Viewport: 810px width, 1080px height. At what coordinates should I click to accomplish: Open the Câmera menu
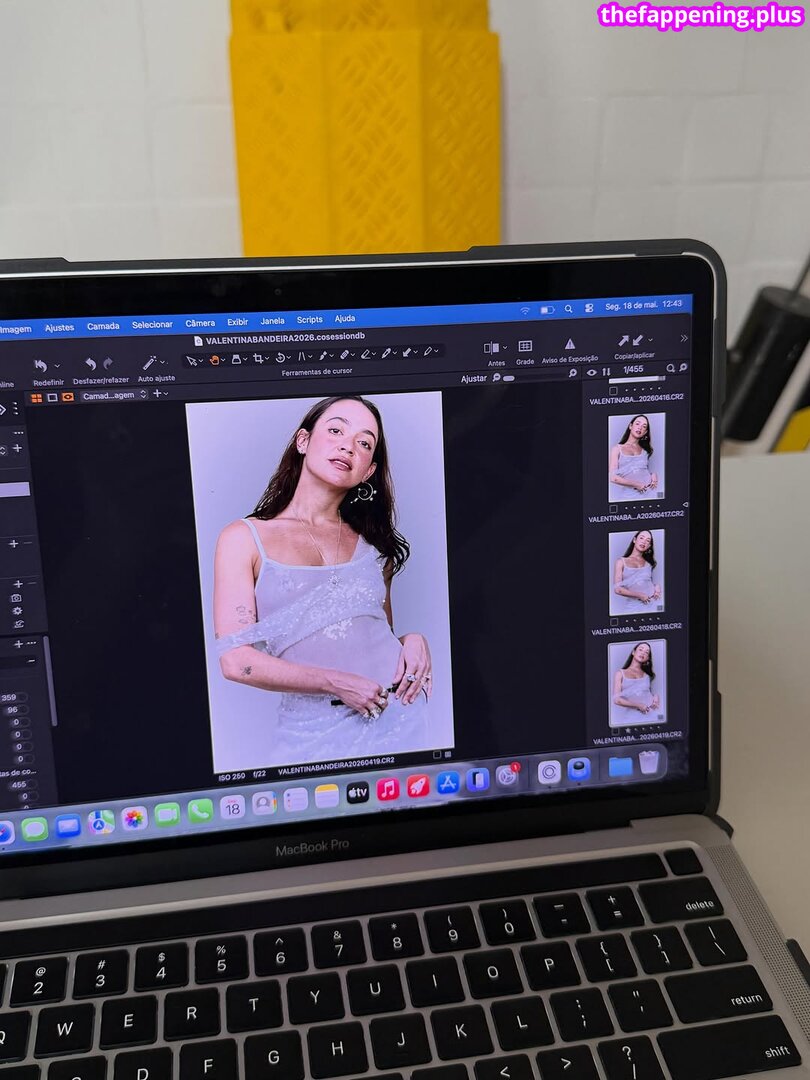[x=200, y=323]
